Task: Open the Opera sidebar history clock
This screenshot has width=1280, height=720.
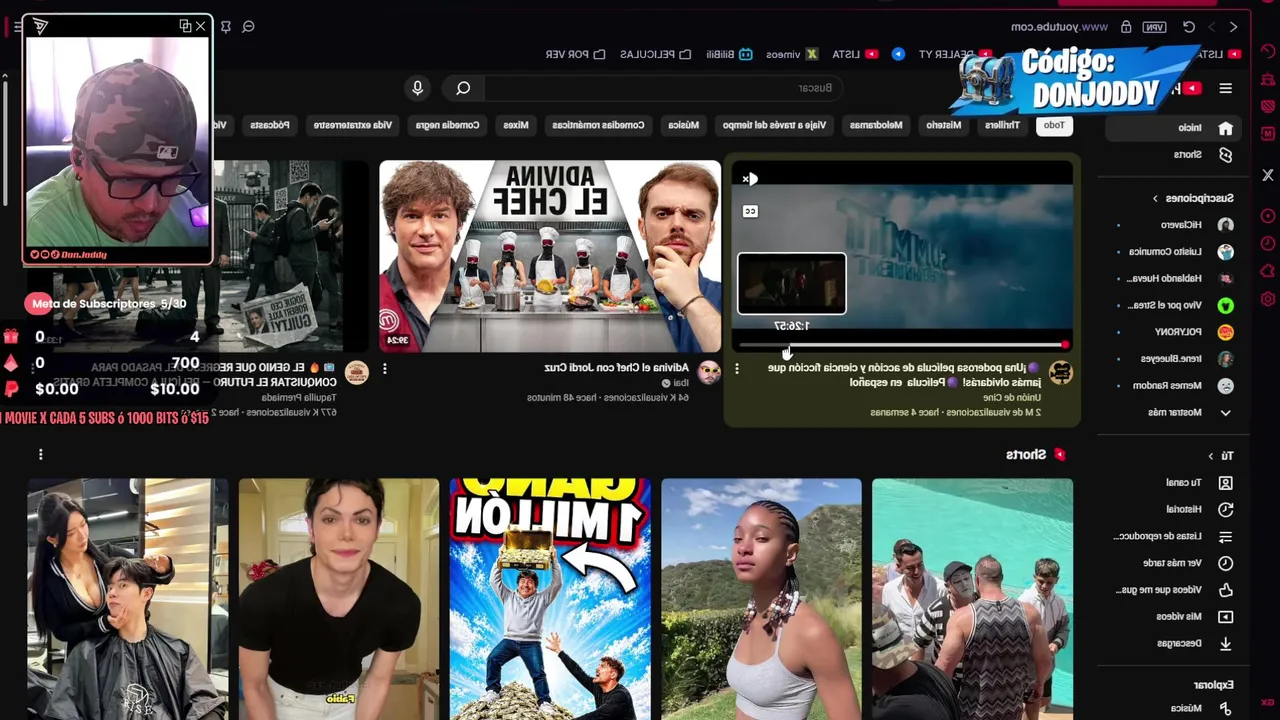Action: pos(1267,243)
